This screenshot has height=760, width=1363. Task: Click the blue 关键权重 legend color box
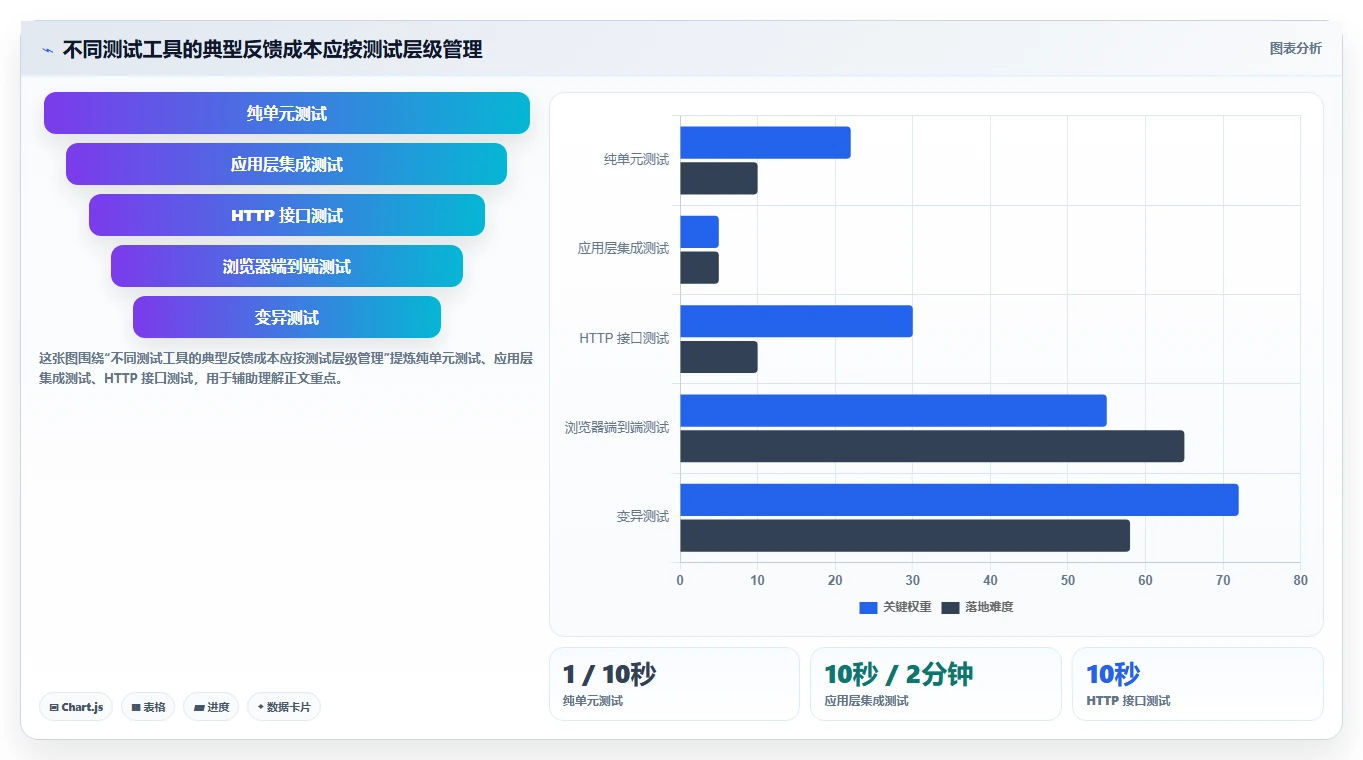click(868, 607)
